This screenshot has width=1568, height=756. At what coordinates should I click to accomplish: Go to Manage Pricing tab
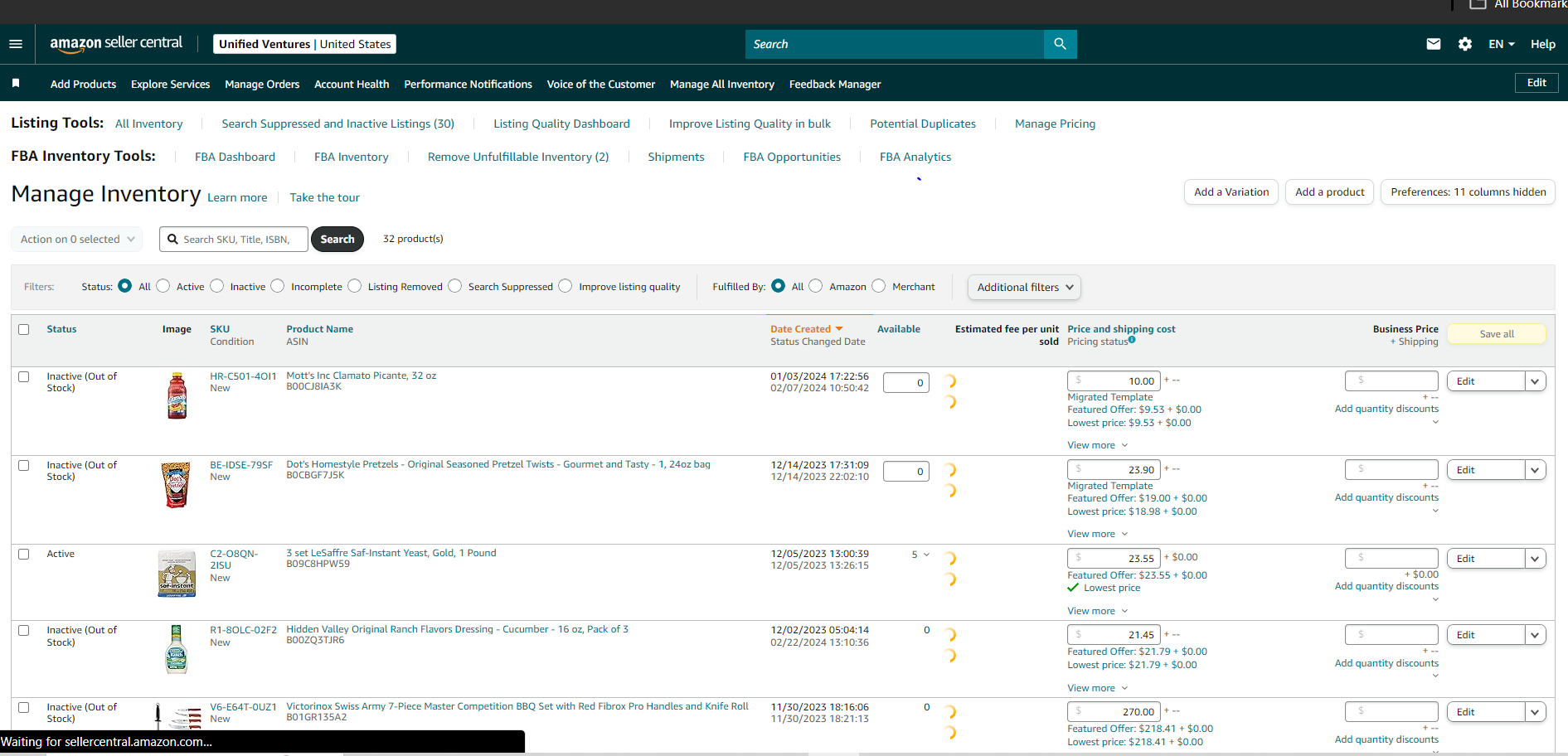coord(1055,124)
